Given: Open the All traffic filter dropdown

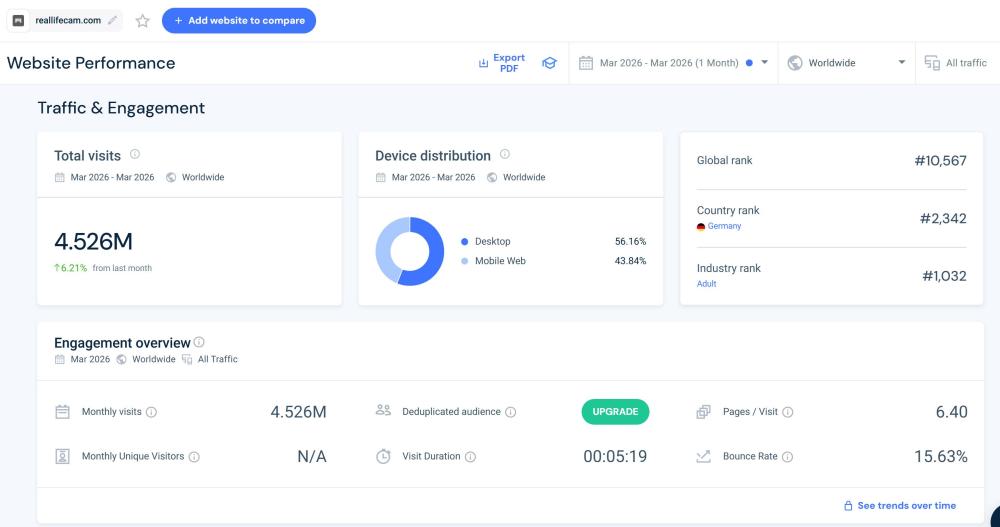Looking at the screenshot, I should click(956, 63).
